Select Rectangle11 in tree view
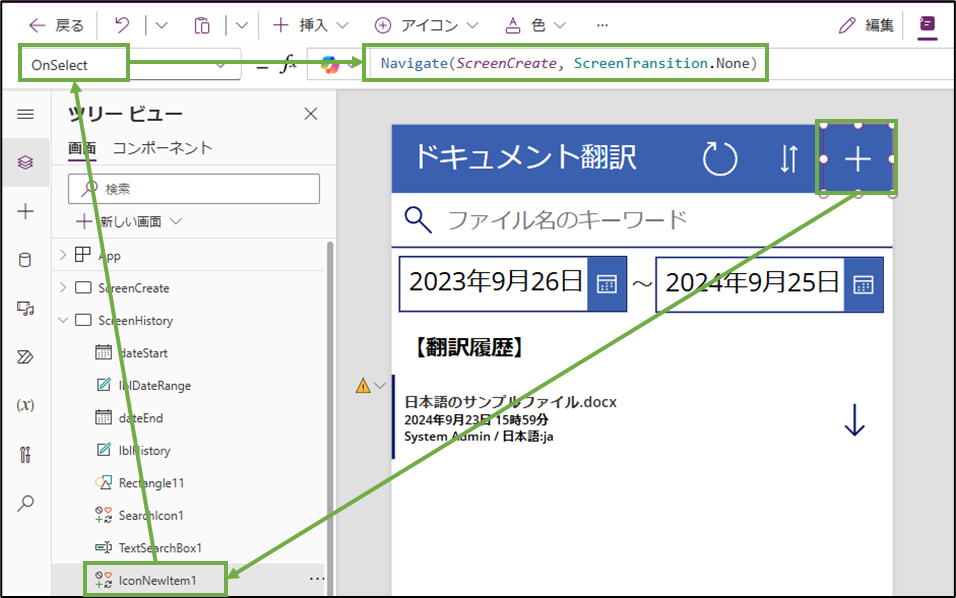The width and height of the screenshot is (956, 598). coord(151,483)
